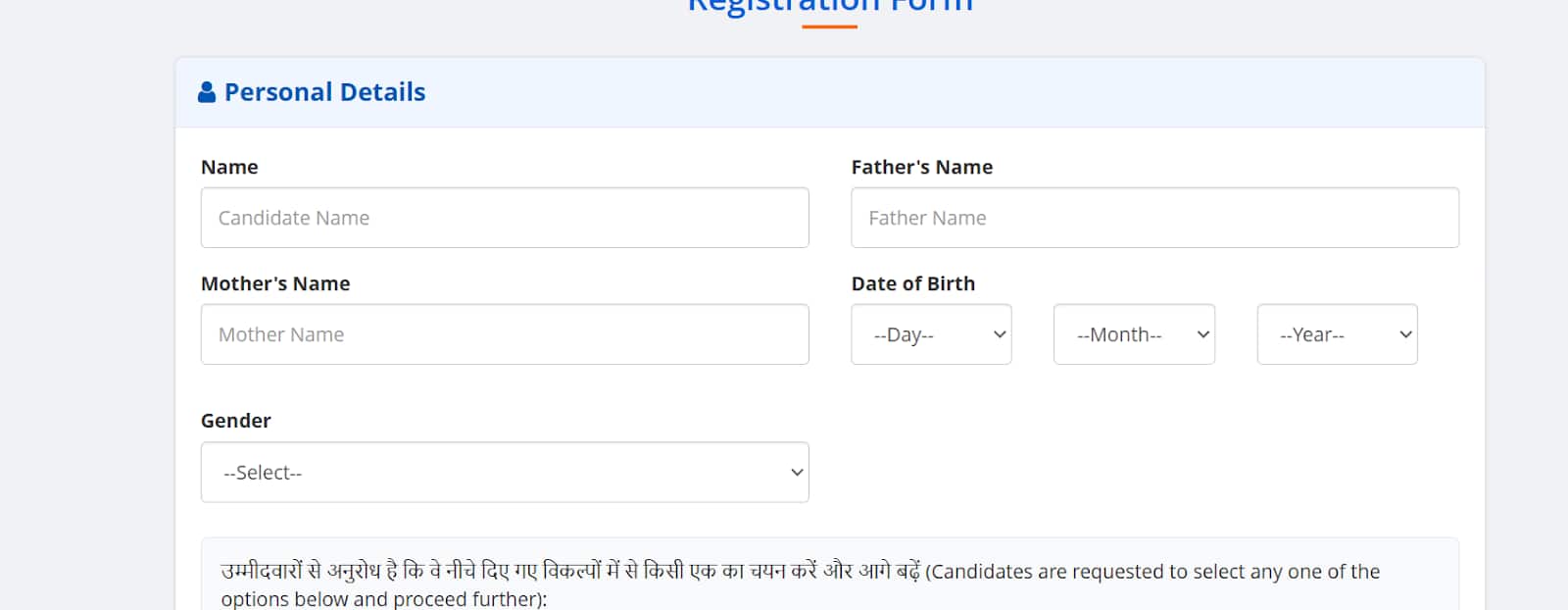Image resolution: width=1568 pixels, height=610 pixels.
Task: Click the chevron arrow on Gender selector
Action: (x=797, y=473)
